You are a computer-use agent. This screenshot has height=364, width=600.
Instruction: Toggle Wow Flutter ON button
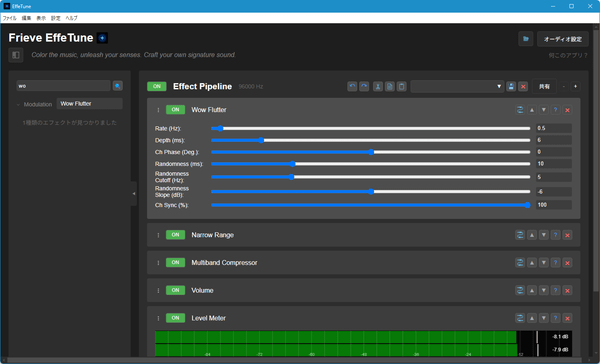[175, 110]
